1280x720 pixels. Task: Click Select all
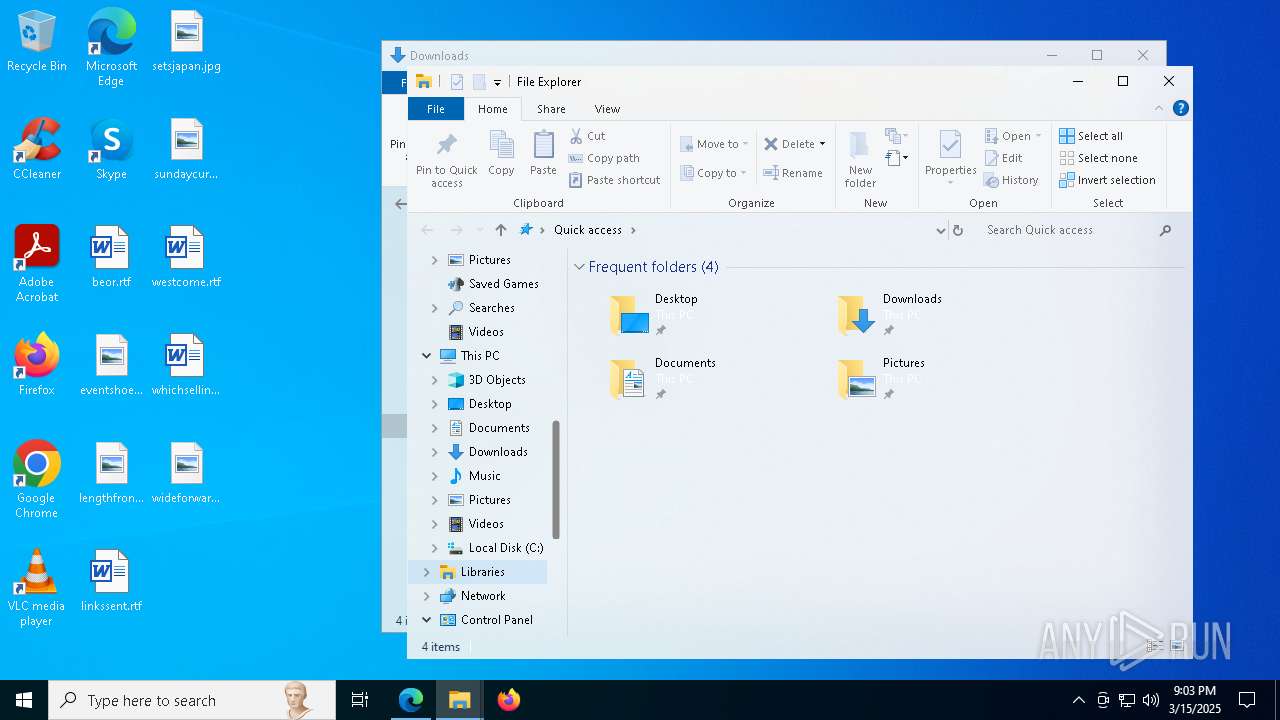click(x=1091, y=136)
